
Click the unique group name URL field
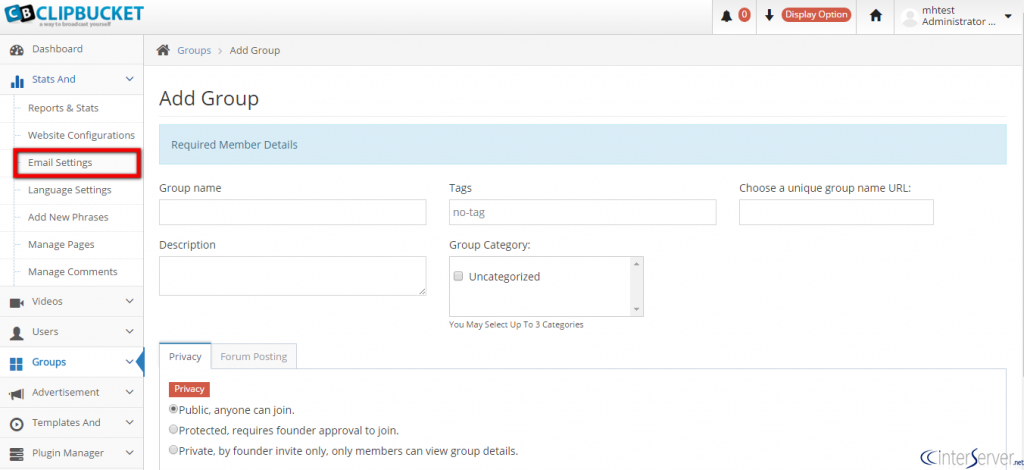click(836, 212)
